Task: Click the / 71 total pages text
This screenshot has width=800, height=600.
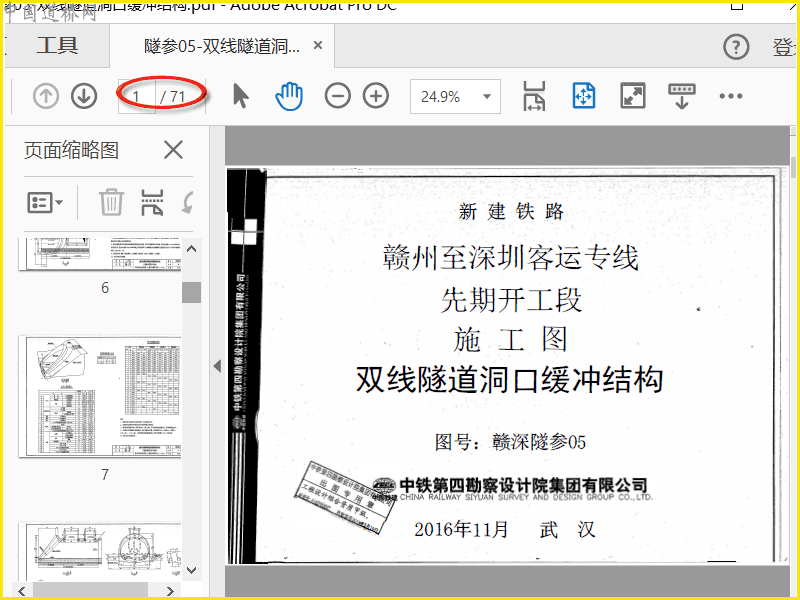Action: coord(173,96)
